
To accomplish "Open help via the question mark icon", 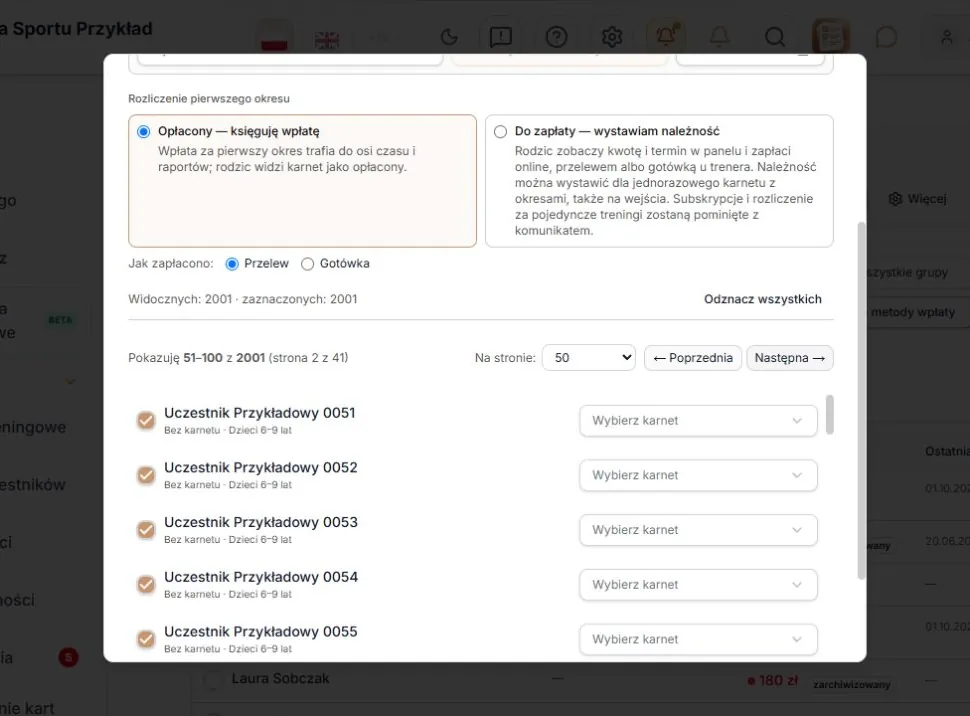I will [x=556, y=37].
